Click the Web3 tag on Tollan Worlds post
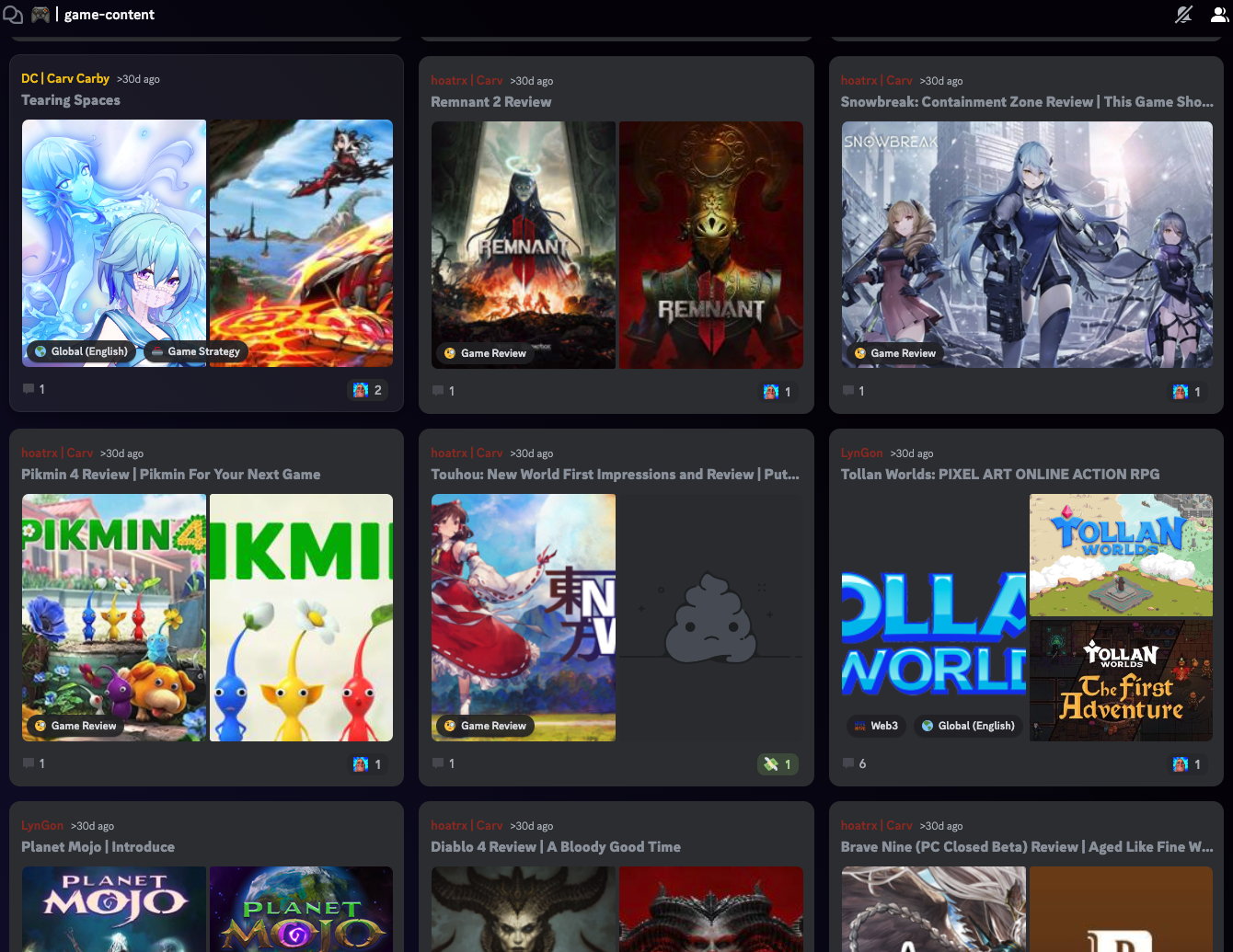The width and height of the screenshot is (1233, 952). (x=876, y=726)
